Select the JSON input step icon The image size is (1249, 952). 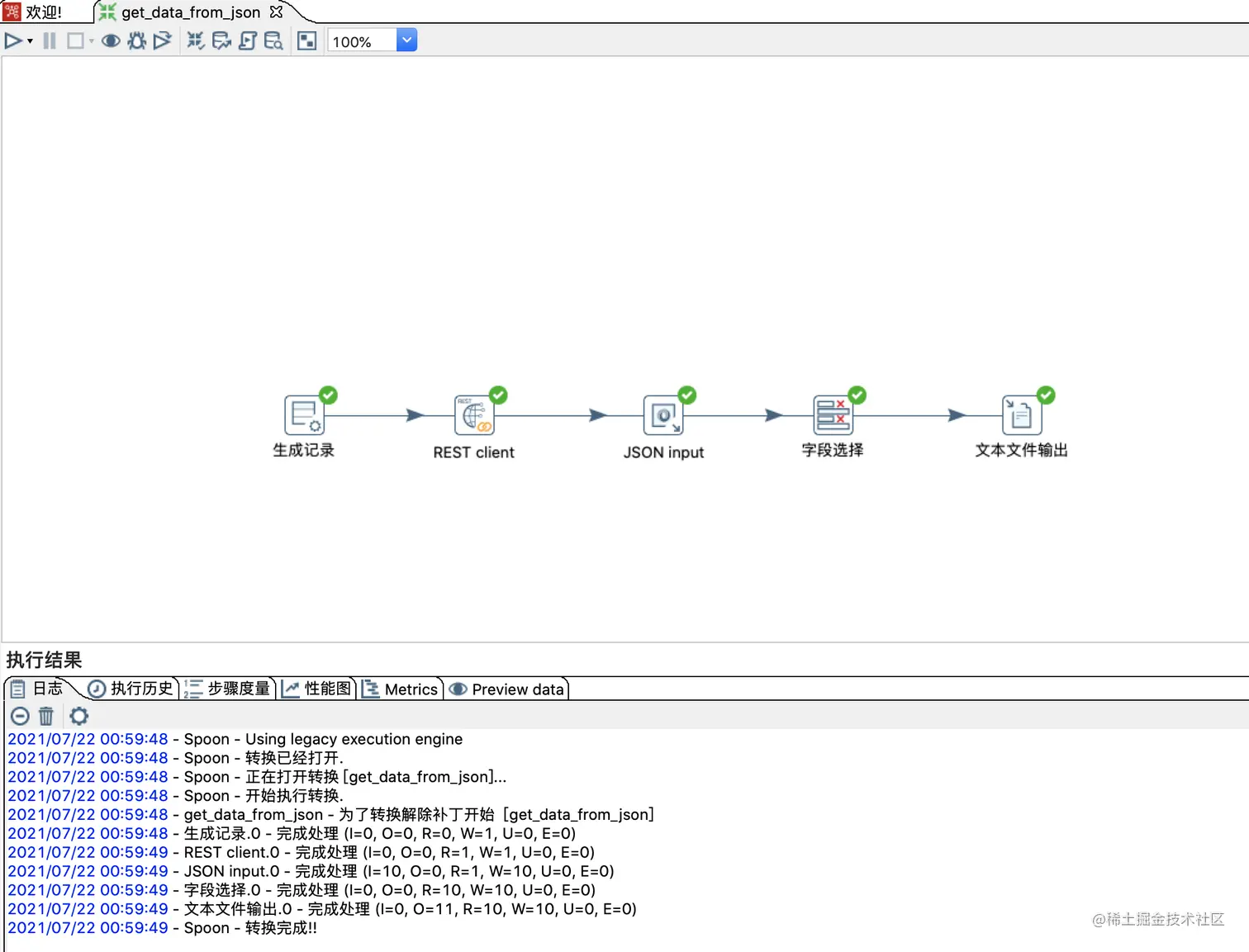click(663, 415)
